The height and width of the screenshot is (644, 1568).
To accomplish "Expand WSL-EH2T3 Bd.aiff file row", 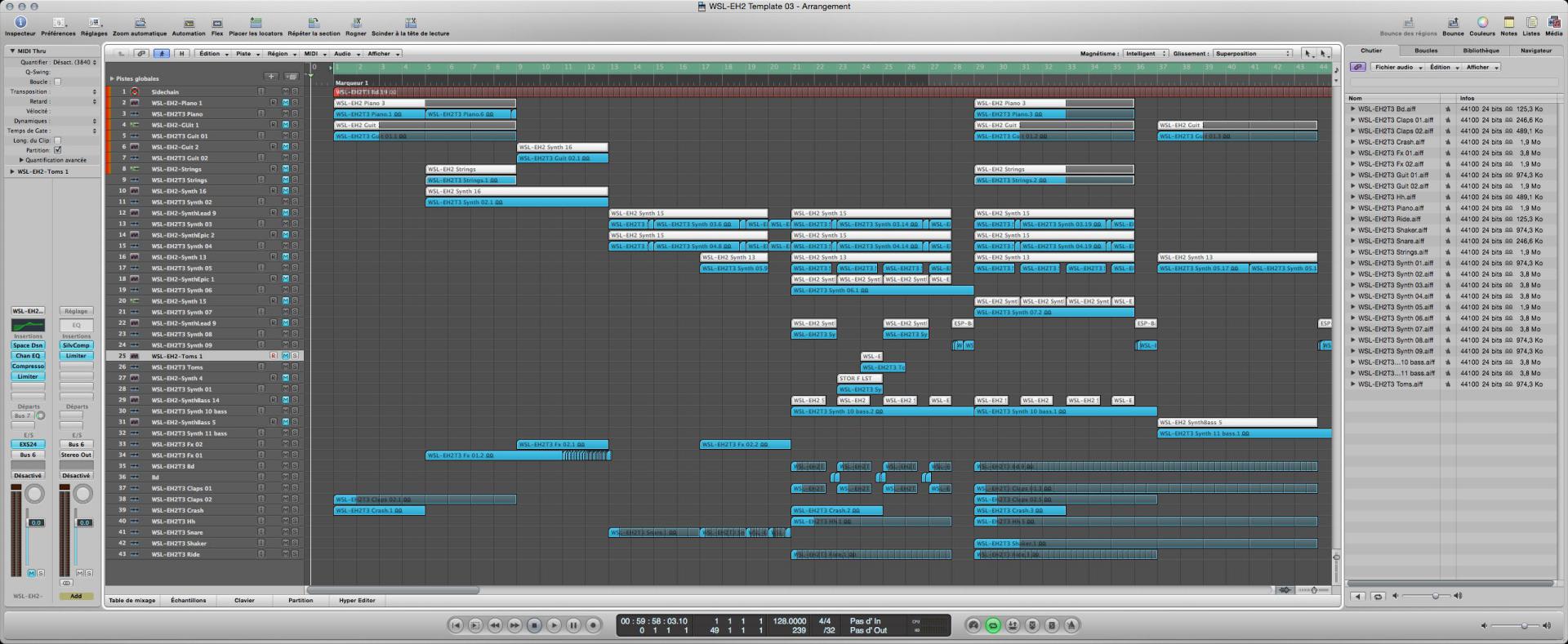I will coord(1352,109).
